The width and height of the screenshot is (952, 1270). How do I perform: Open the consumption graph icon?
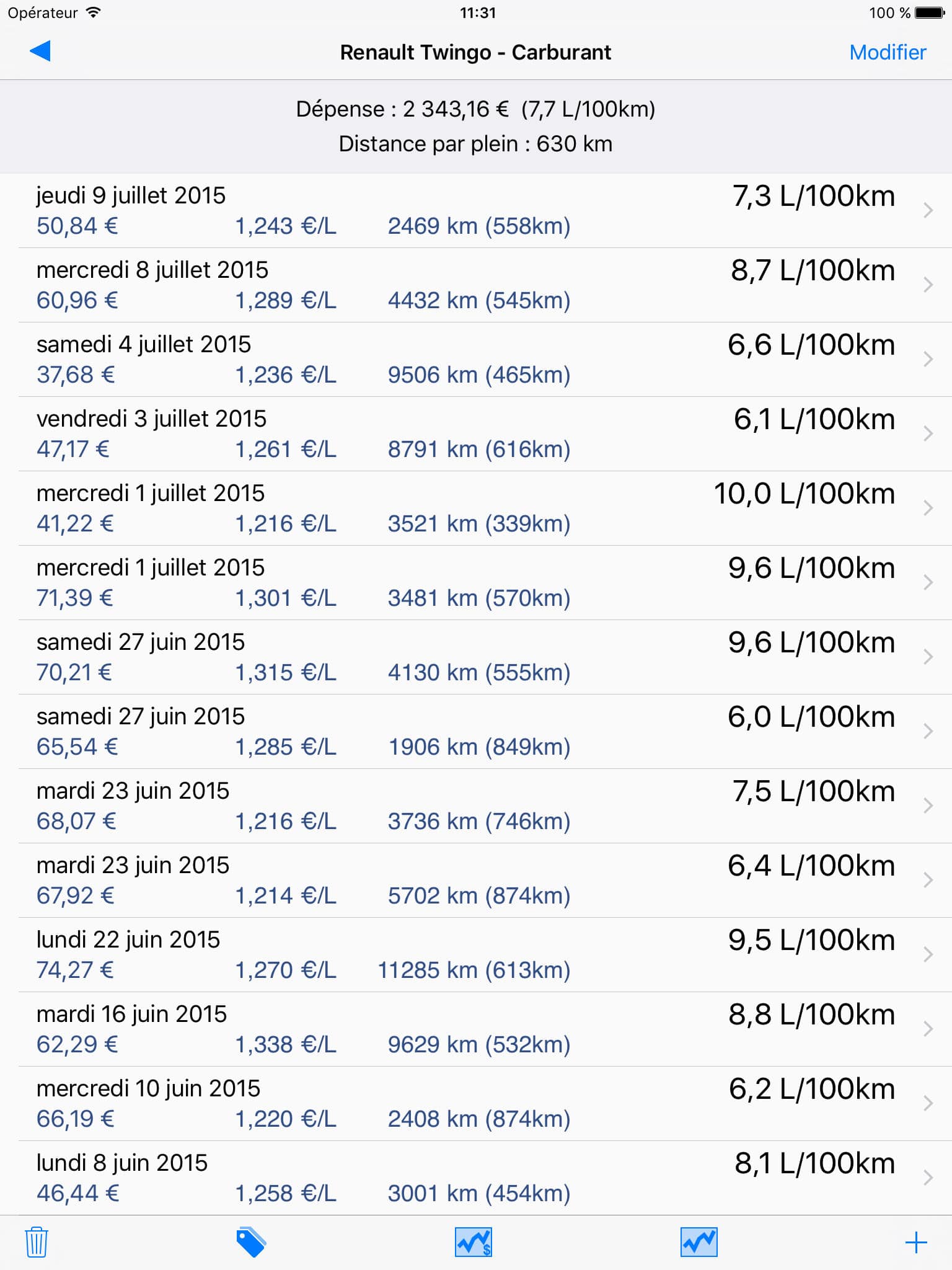click(699, 1242)
